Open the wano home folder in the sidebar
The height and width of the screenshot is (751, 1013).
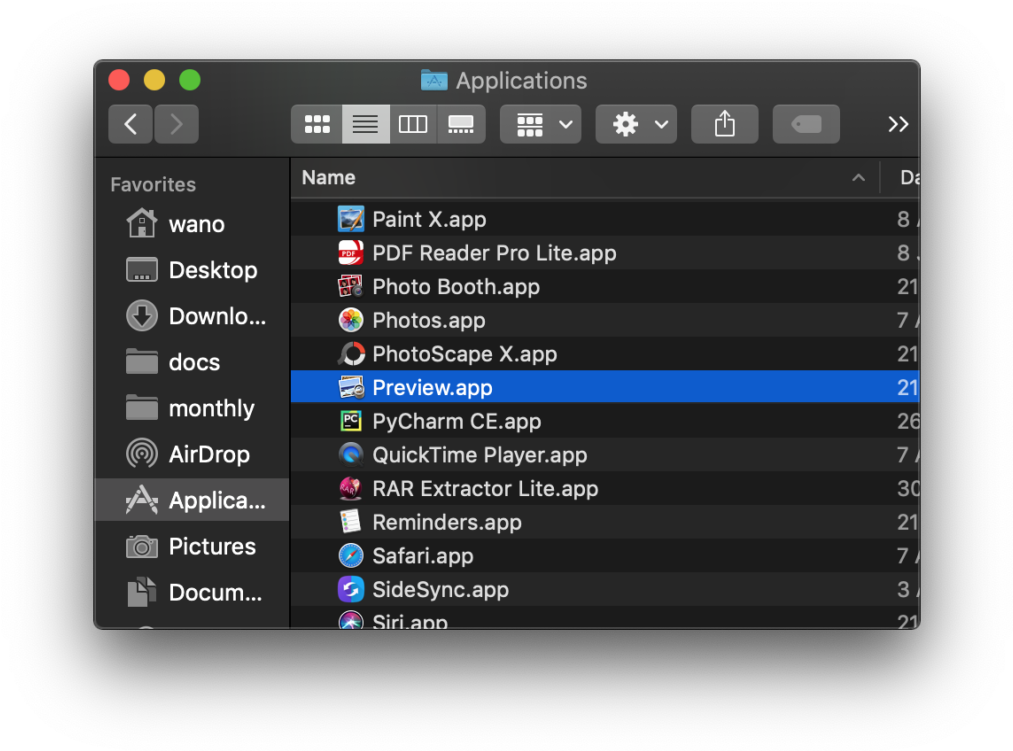[x=192, y=224]
